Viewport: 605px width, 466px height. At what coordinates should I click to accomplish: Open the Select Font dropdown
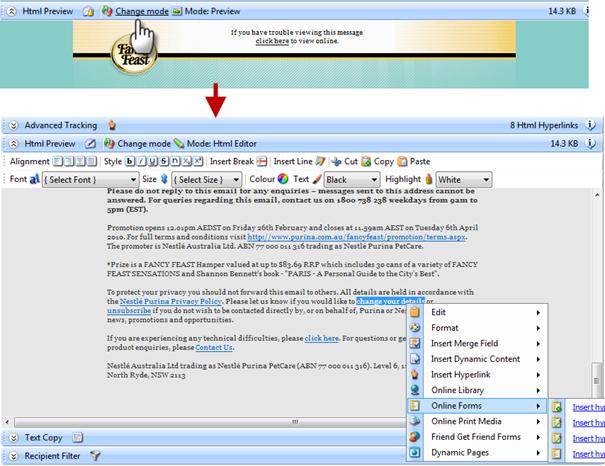point(90,180)
